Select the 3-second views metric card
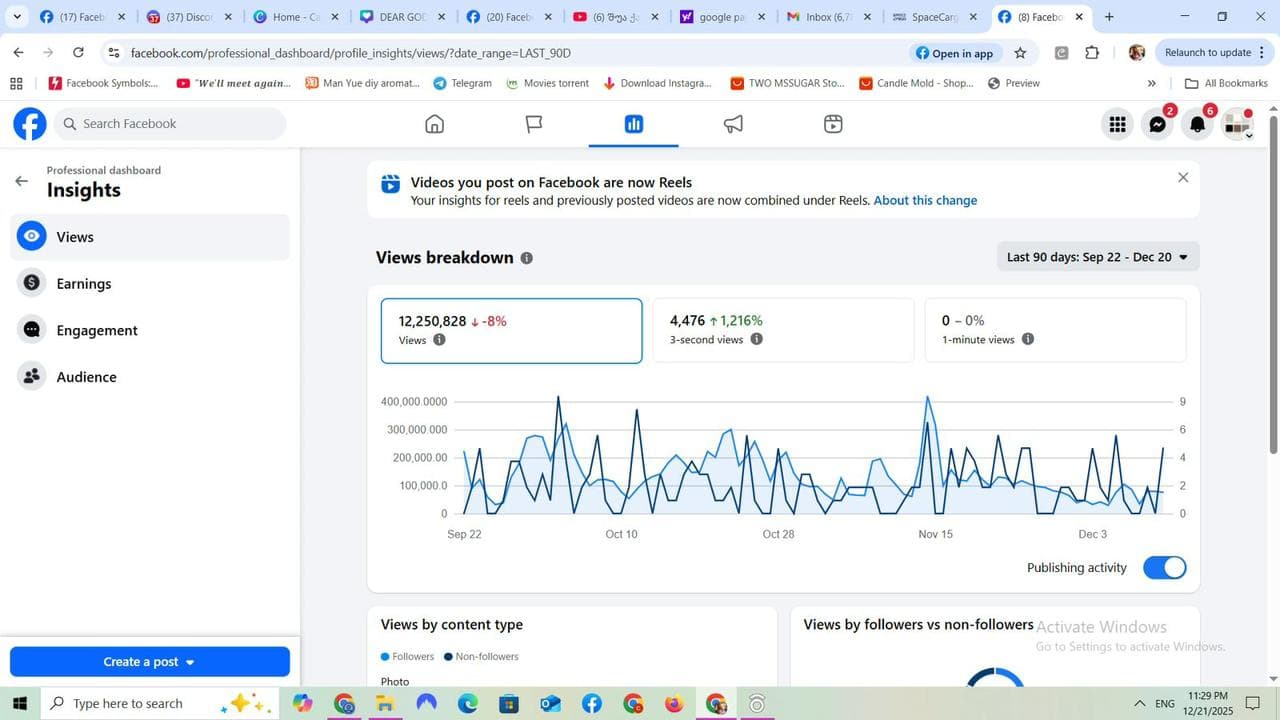1280x720 pixels. coord(782,330)
